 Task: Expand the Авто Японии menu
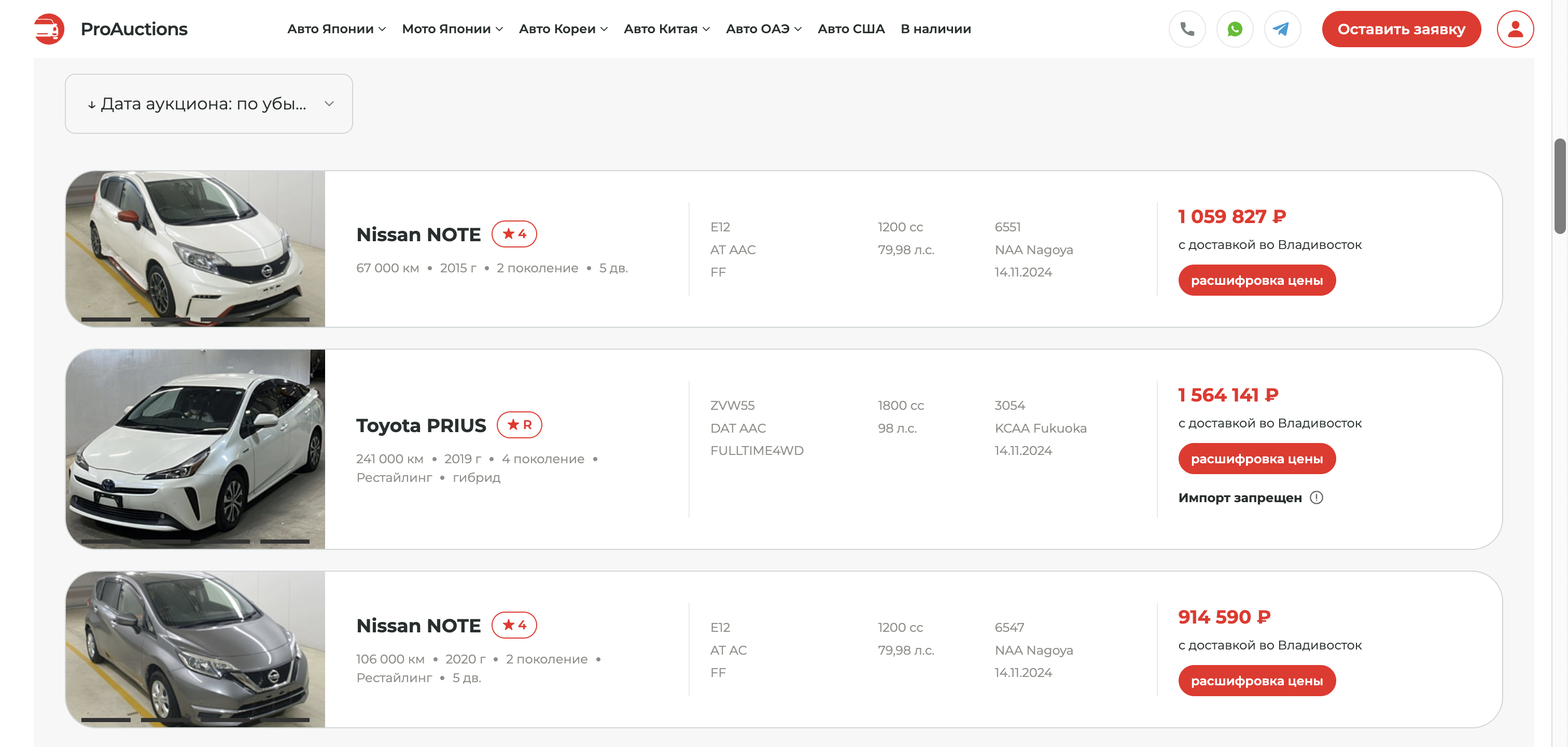[337, 29]
